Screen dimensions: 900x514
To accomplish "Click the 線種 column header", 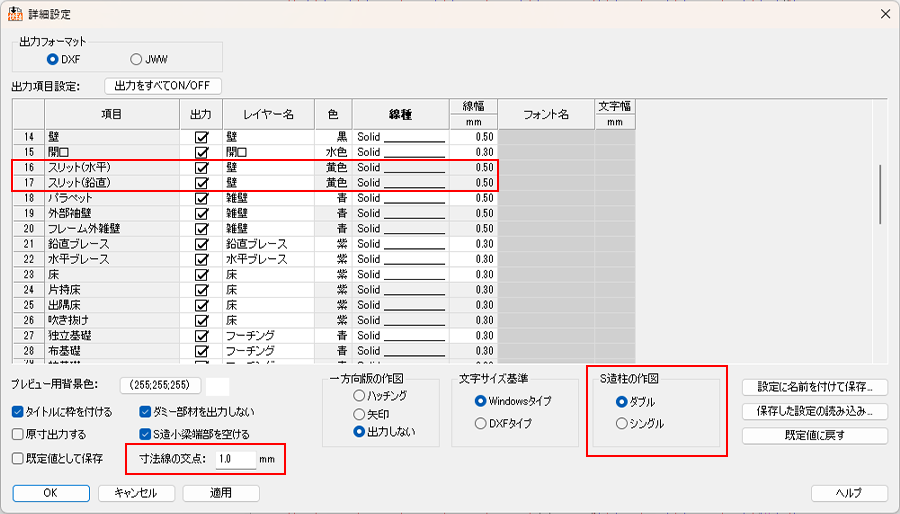I will coord(401,114).
